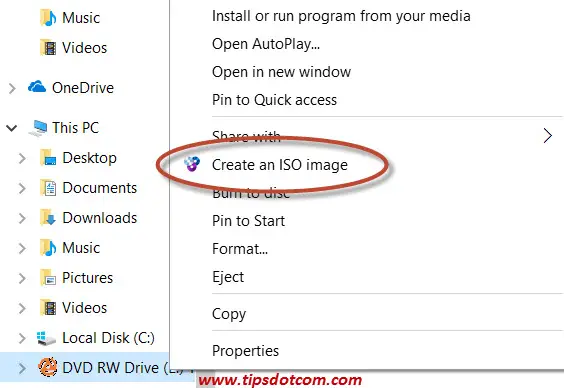Viewport: 564px width, 388px height.
Task: Click the Desktop folder icon
Action: (x=48, y=158)
